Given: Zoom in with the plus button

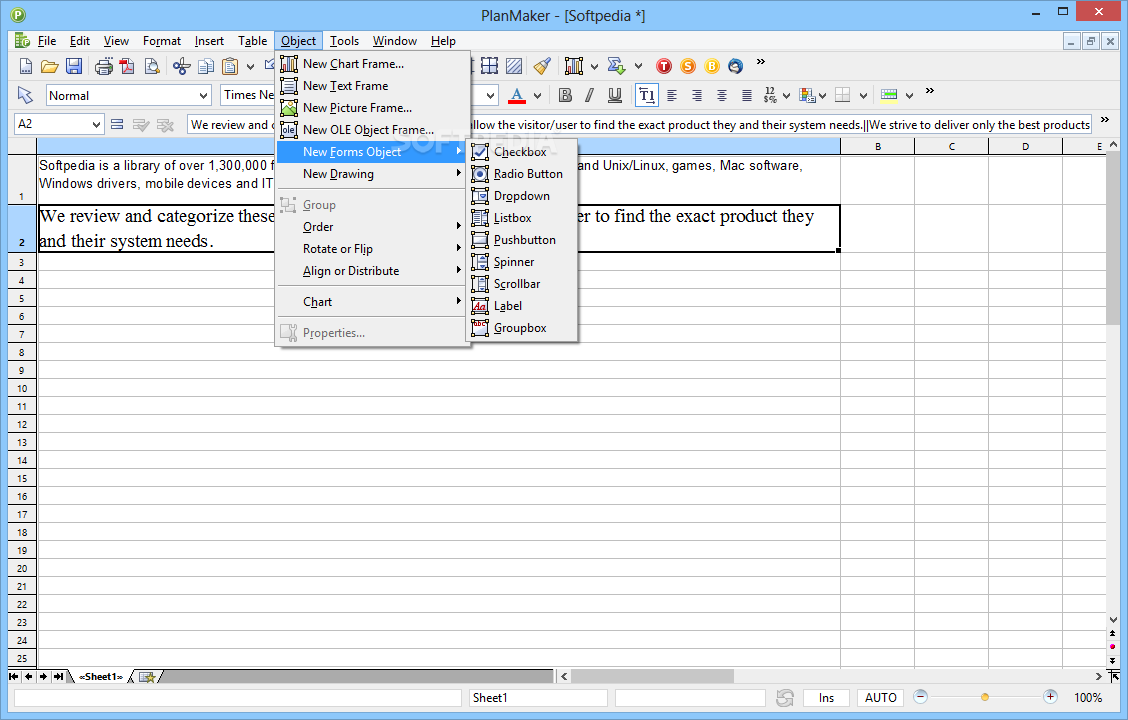Looking at the screenshot, I should (x=1050, y=696).
